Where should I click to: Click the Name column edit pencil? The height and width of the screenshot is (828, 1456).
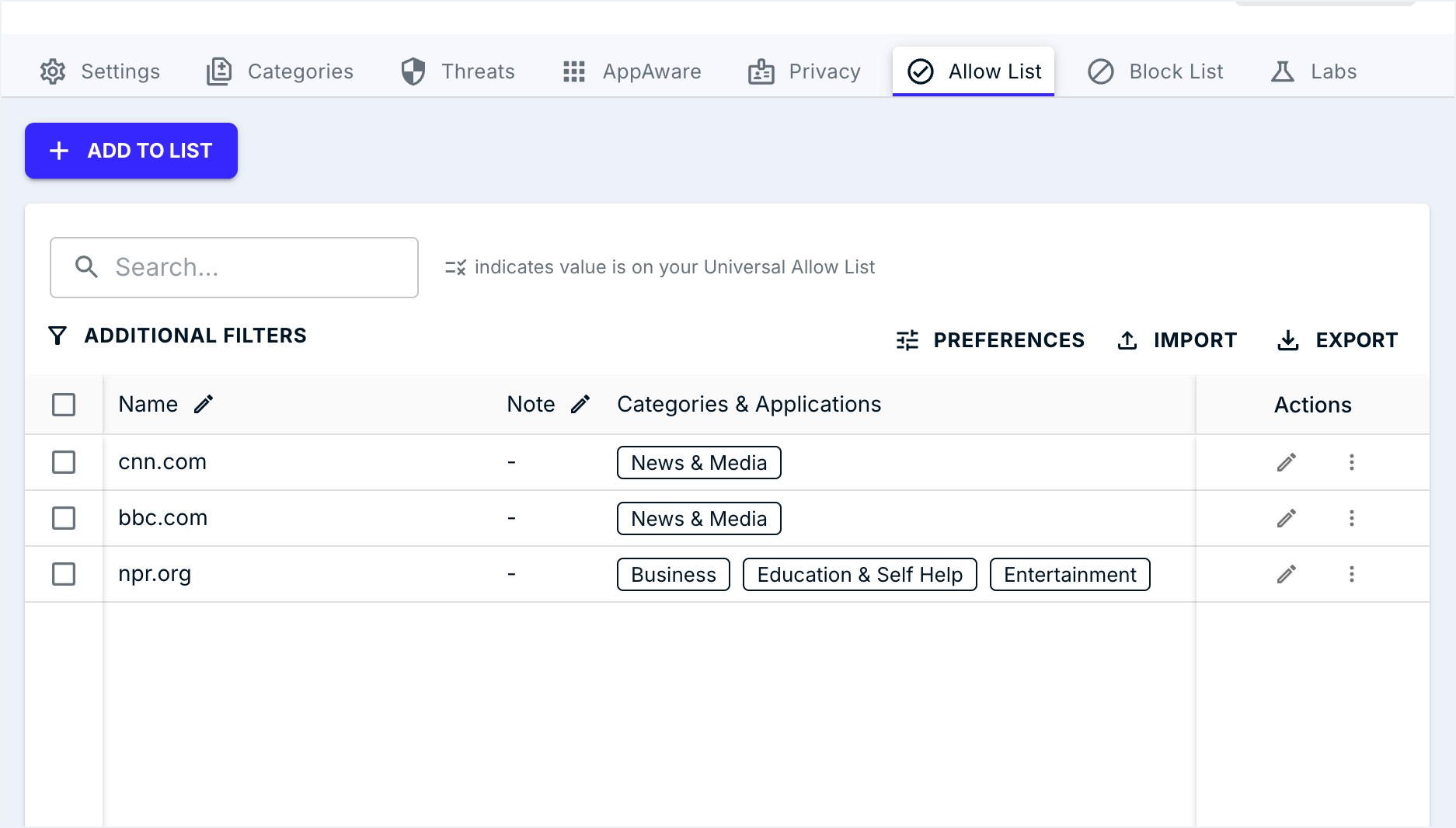[204, 404]
